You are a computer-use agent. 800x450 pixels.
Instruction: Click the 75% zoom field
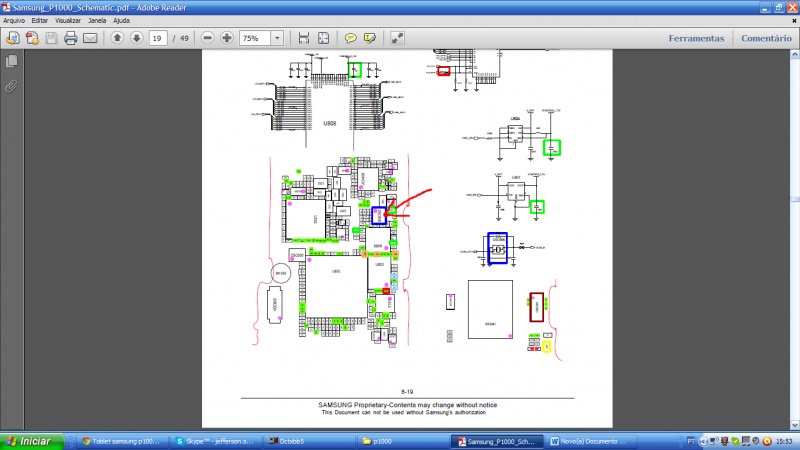coord(255,38)
